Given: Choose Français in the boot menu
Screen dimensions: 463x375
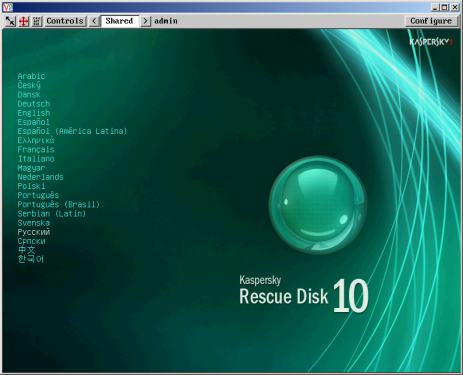Looking at the screenshot, I should [36, 149].
